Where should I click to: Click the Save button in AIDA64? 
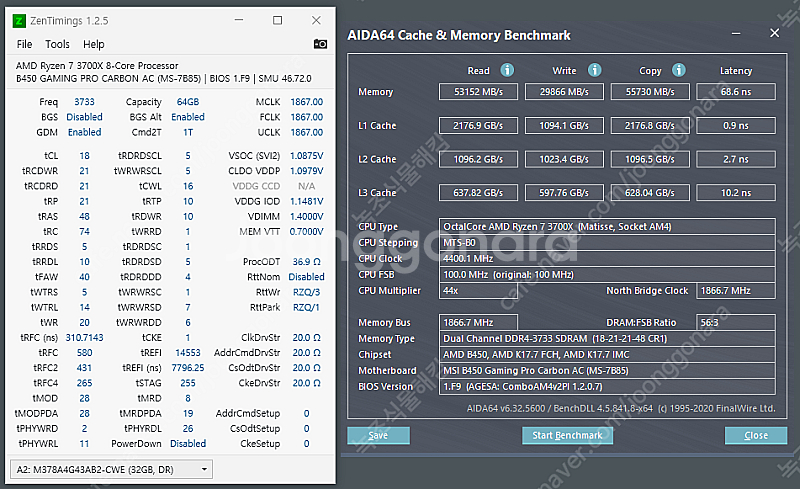coord(378,435)
